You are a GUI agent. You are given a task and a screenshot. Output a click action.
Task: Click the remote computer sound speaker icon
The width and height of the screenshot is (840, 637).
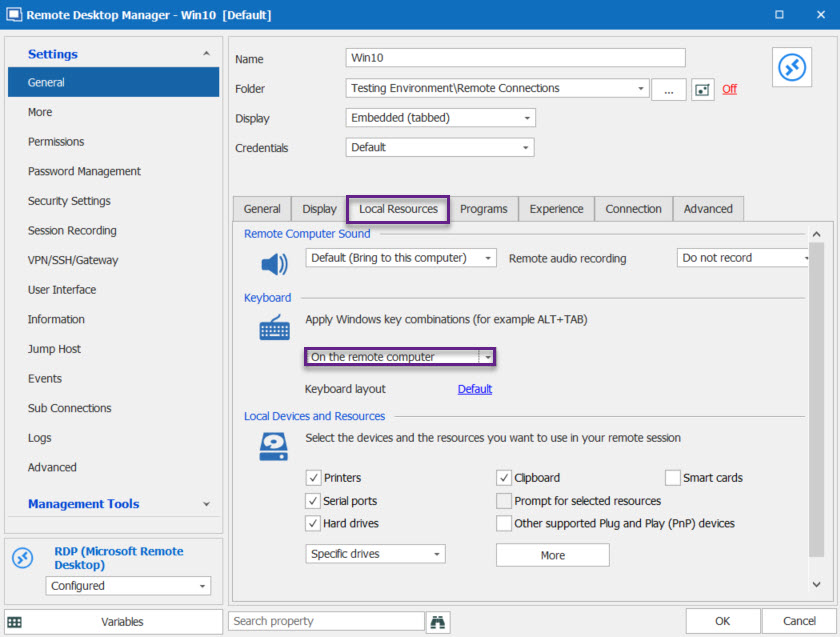(274, 264)
